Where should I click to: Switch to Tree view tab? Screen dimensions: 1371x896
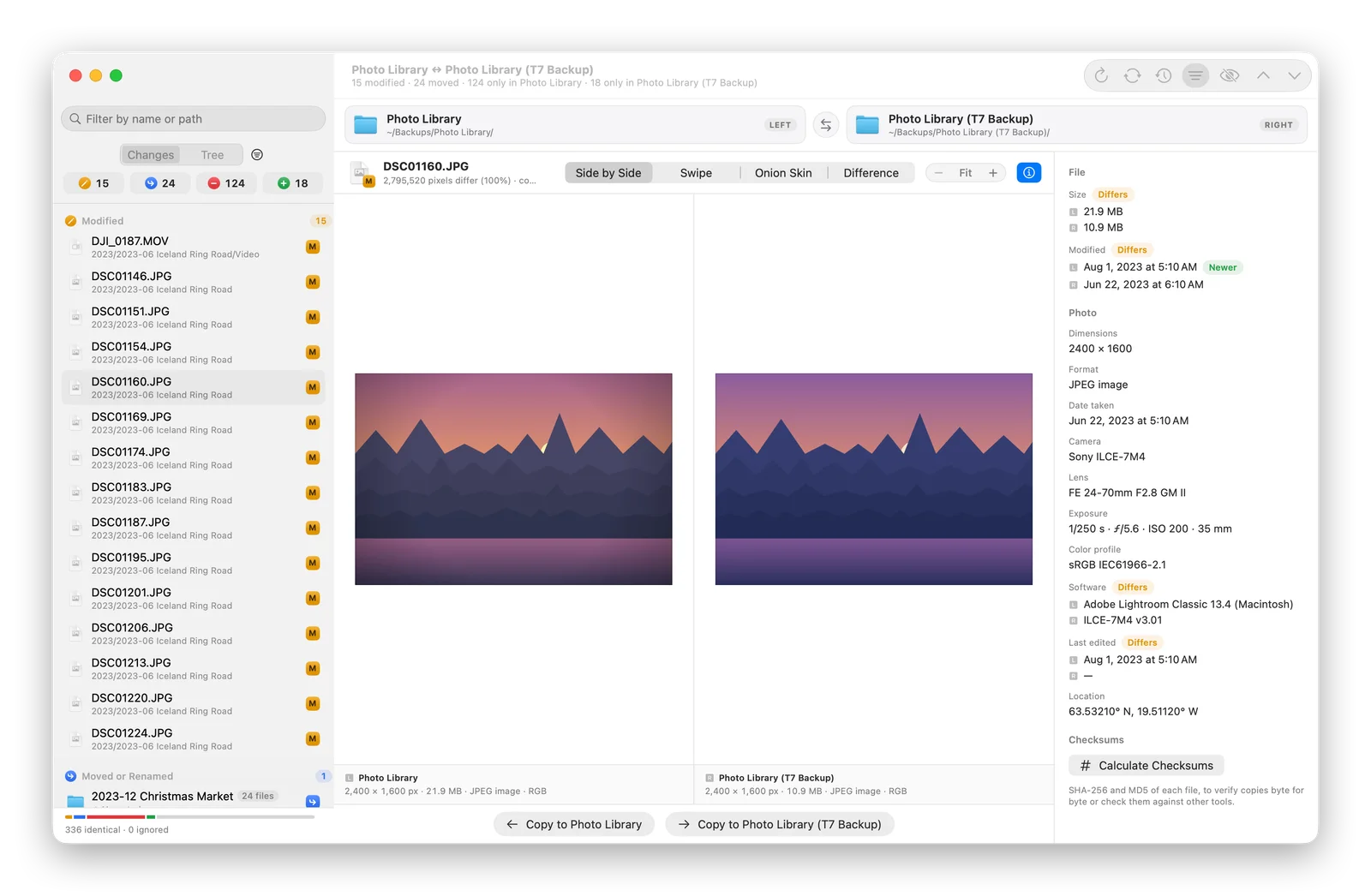pos(213,155)
